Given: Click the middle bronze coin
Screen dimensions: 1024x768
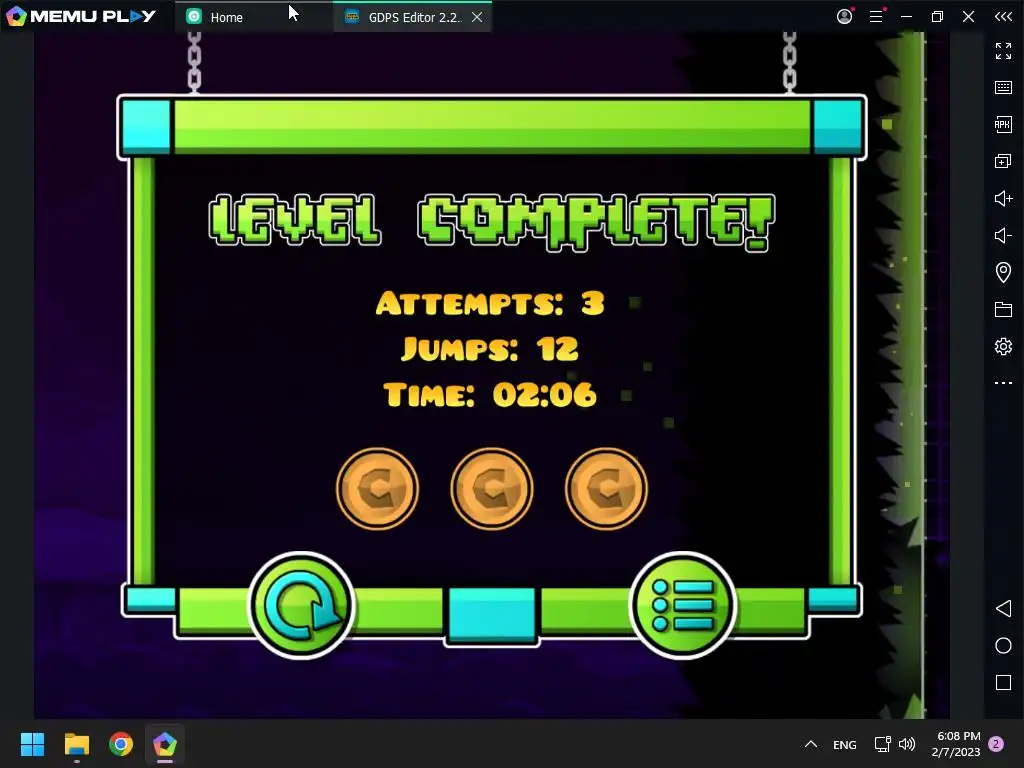Looking at the screenshot, I should point(492,488).
